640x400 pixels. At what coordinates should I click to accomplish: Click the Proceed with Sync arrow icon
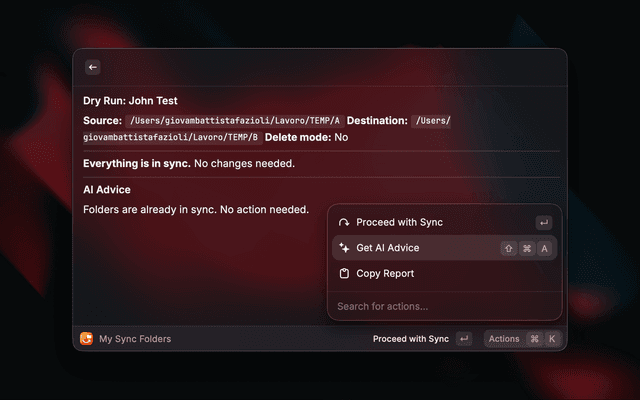coord(344,222)
